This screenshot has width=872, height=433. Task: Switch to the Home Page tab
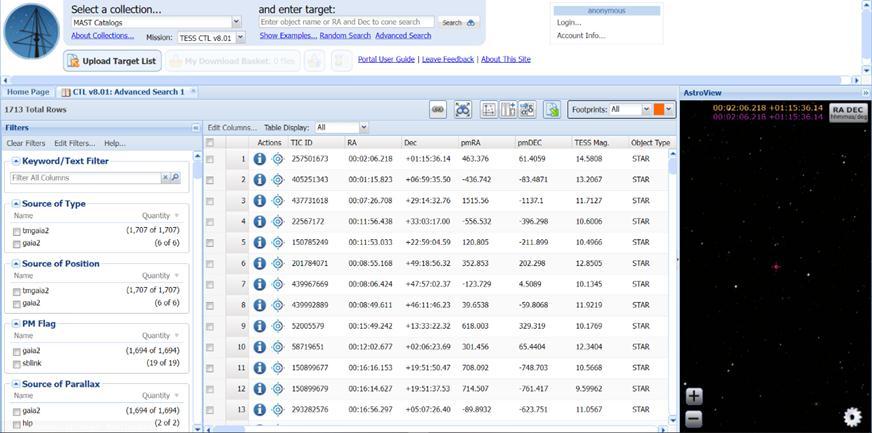tap(28, 92)
